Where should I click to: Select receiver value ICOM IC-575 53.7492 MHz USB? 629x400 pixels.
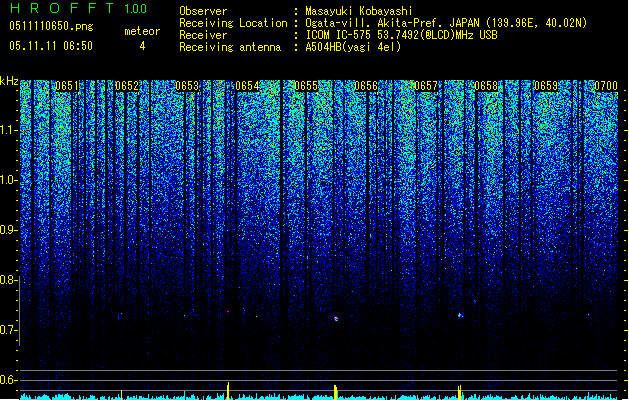click(x=401, y=35)
